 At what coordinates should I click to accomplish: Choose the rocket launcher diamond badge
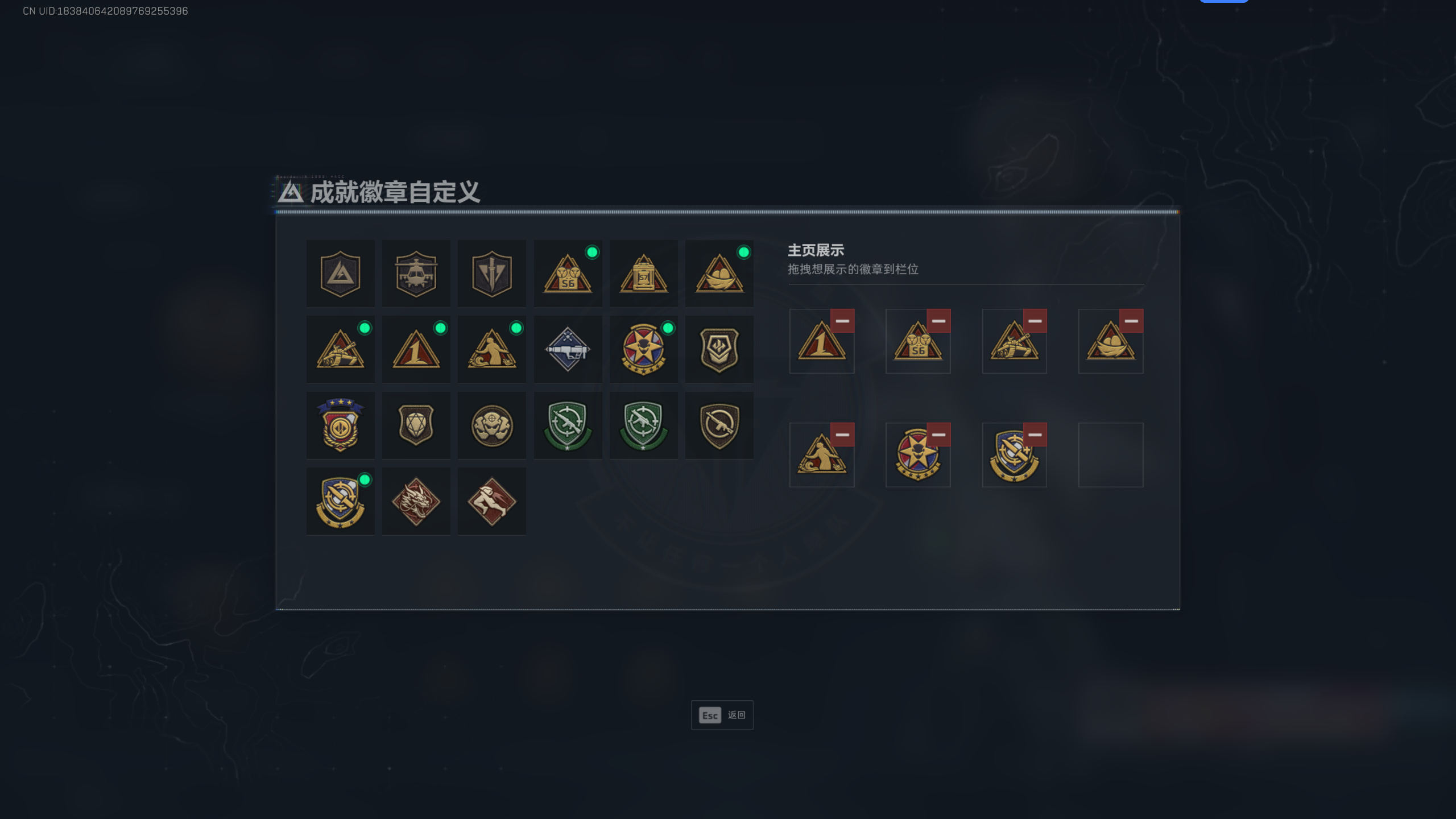click(568, 349)
